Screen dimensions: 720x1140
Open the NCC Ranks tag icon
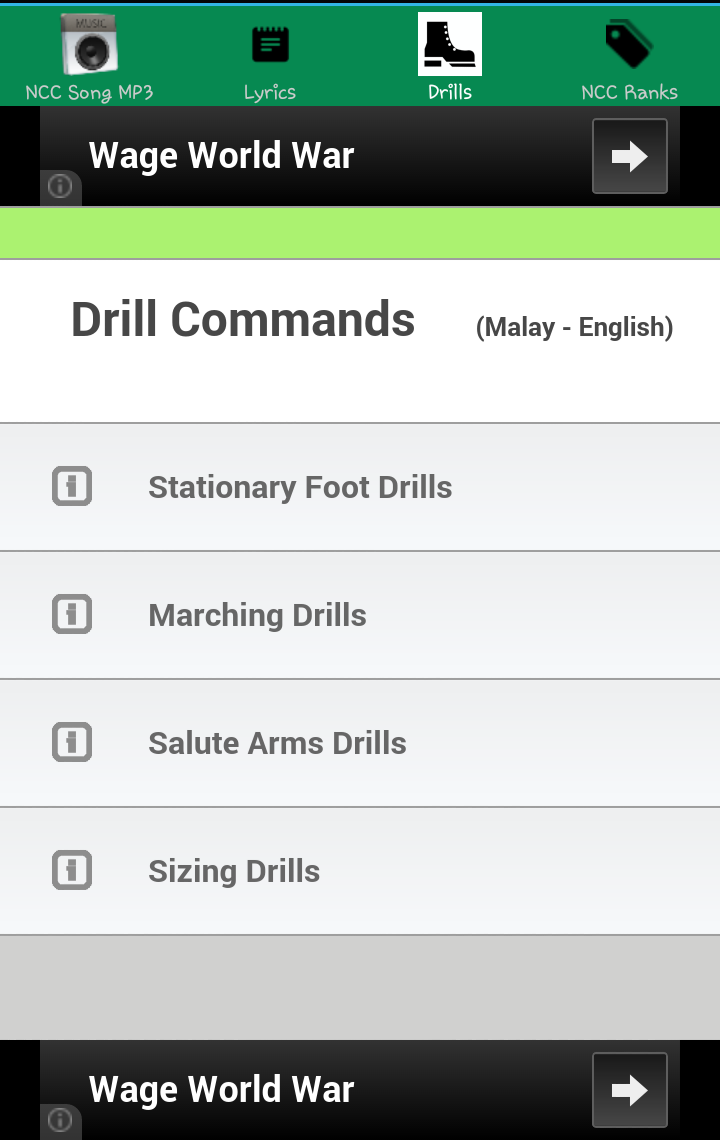click(629, 44)
